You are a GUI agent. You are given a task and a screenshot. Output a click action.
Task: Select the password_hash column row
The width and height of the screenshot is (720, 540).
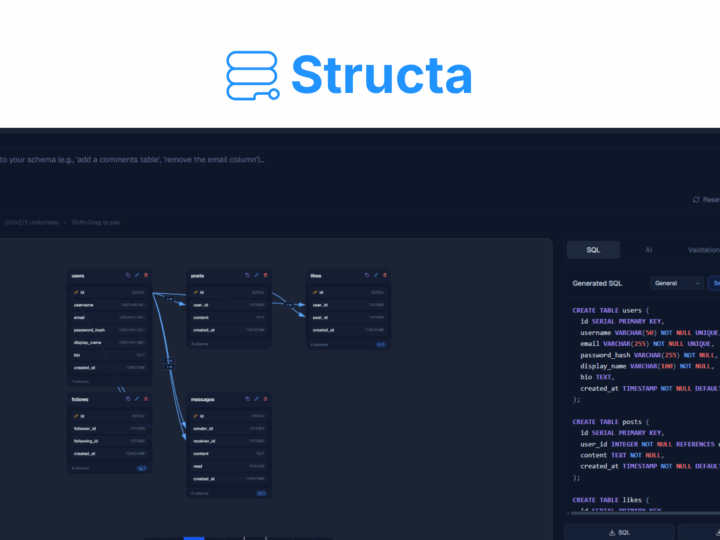pyautogui.click(x=109, y=330)
